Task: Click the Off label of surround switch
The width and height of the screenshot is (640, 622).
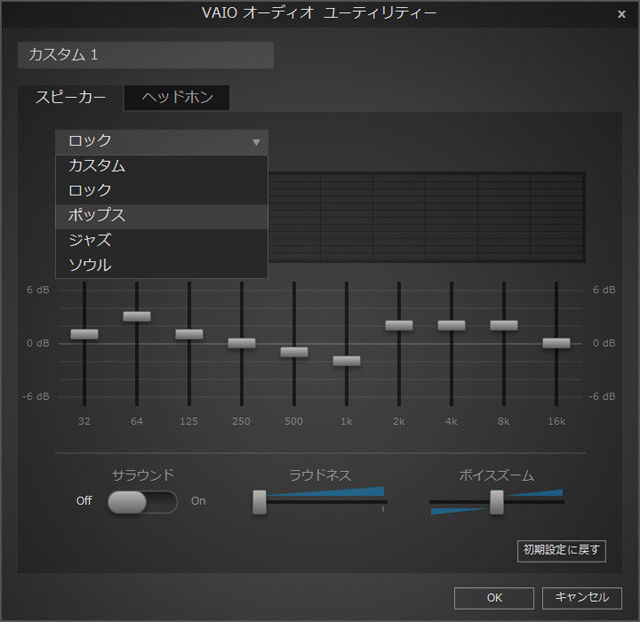Action: tap(84, 501)
